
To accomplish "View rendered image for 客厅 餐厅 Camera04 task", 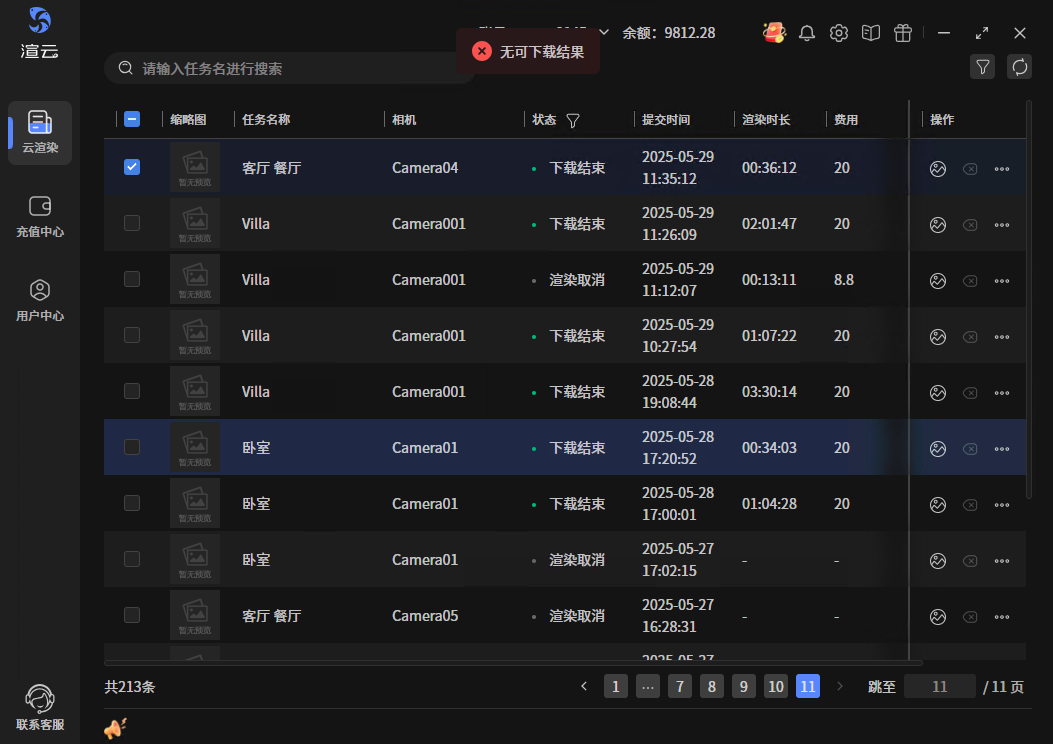I will tap(937, 169).
